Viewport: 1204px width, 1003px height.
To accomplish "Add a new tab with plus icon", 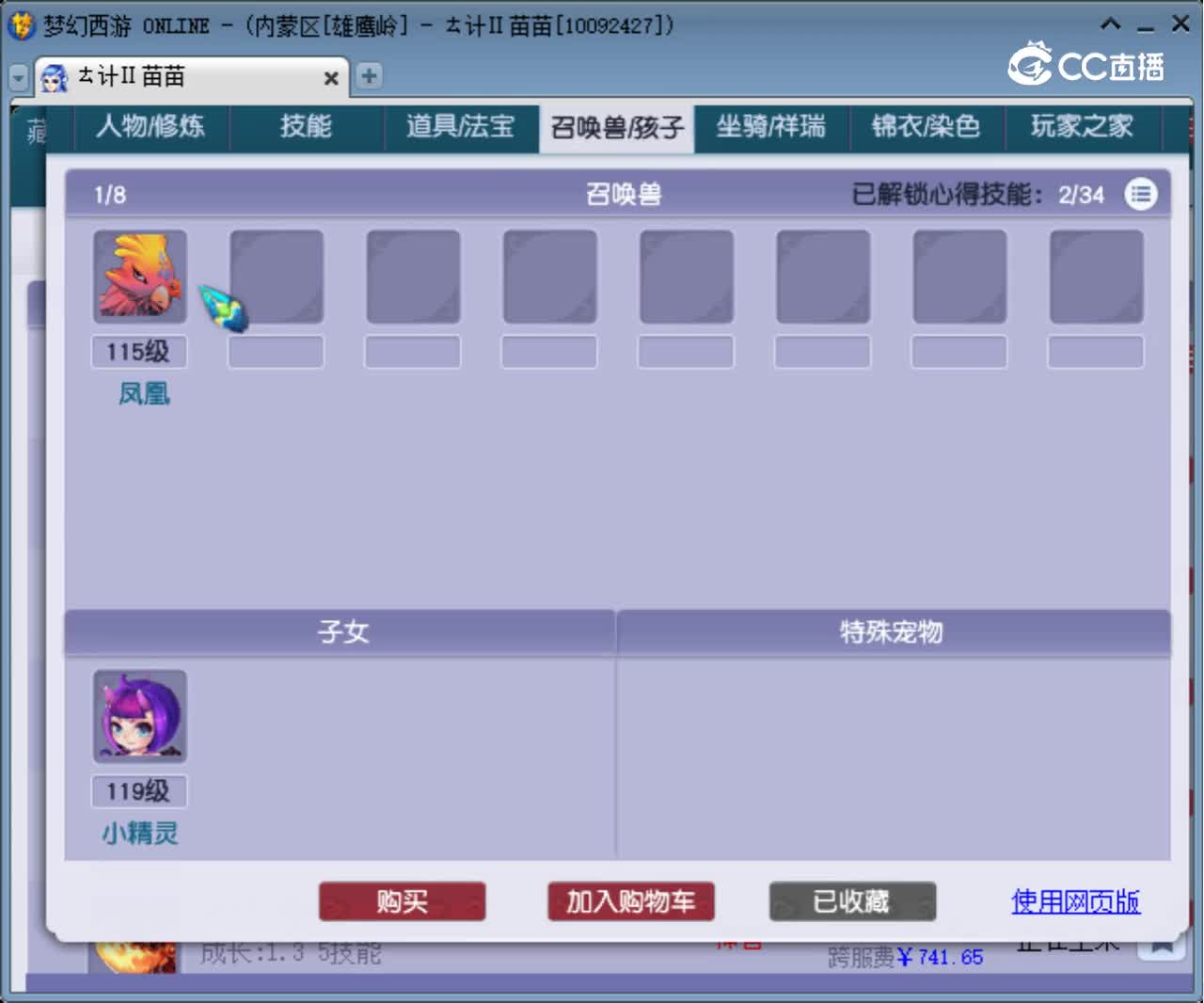I will pos(370,76).
